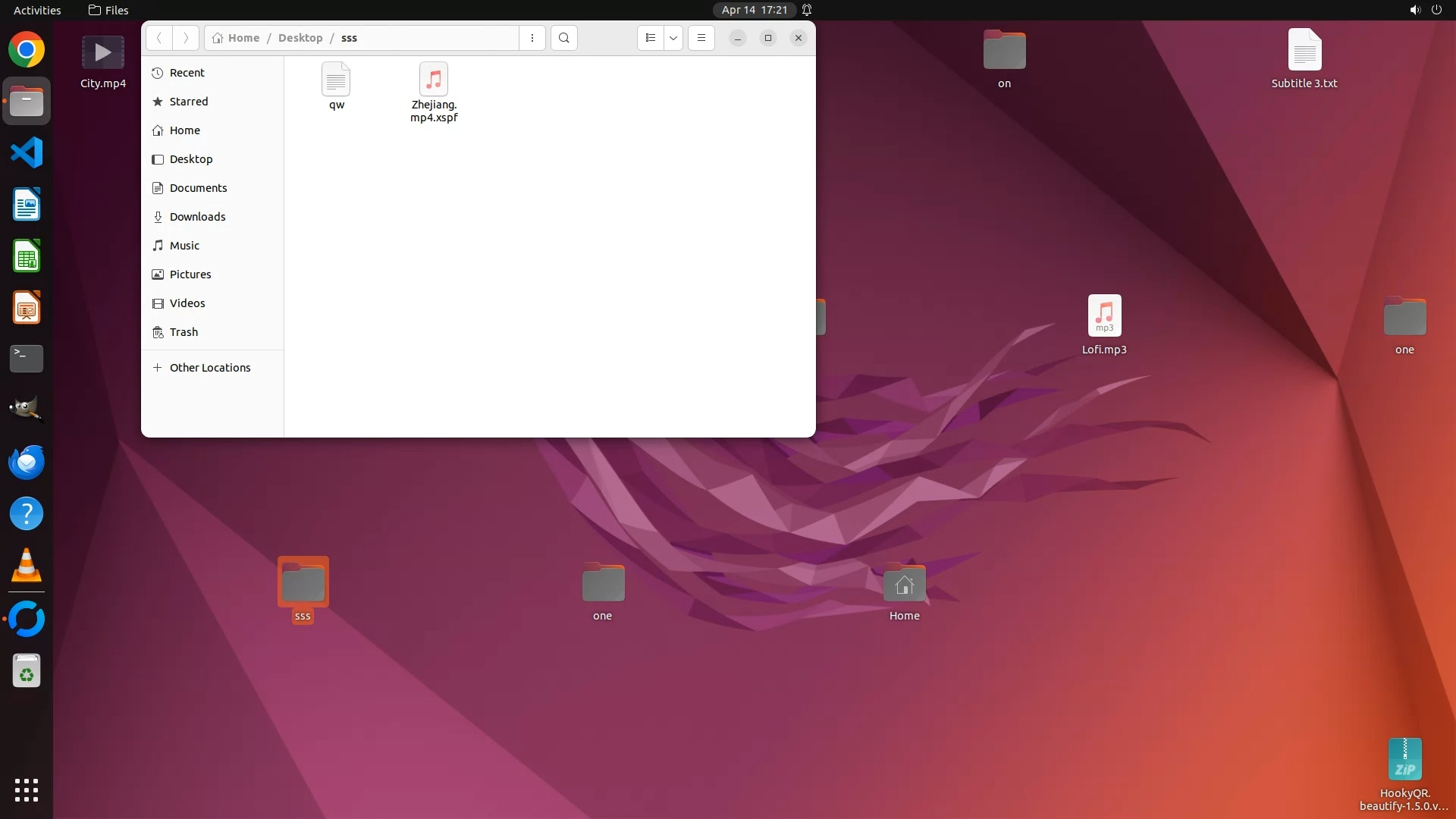Expand the view options dropdown arrow
Screen dimensions: 1456x819
(x=673, y=38)
